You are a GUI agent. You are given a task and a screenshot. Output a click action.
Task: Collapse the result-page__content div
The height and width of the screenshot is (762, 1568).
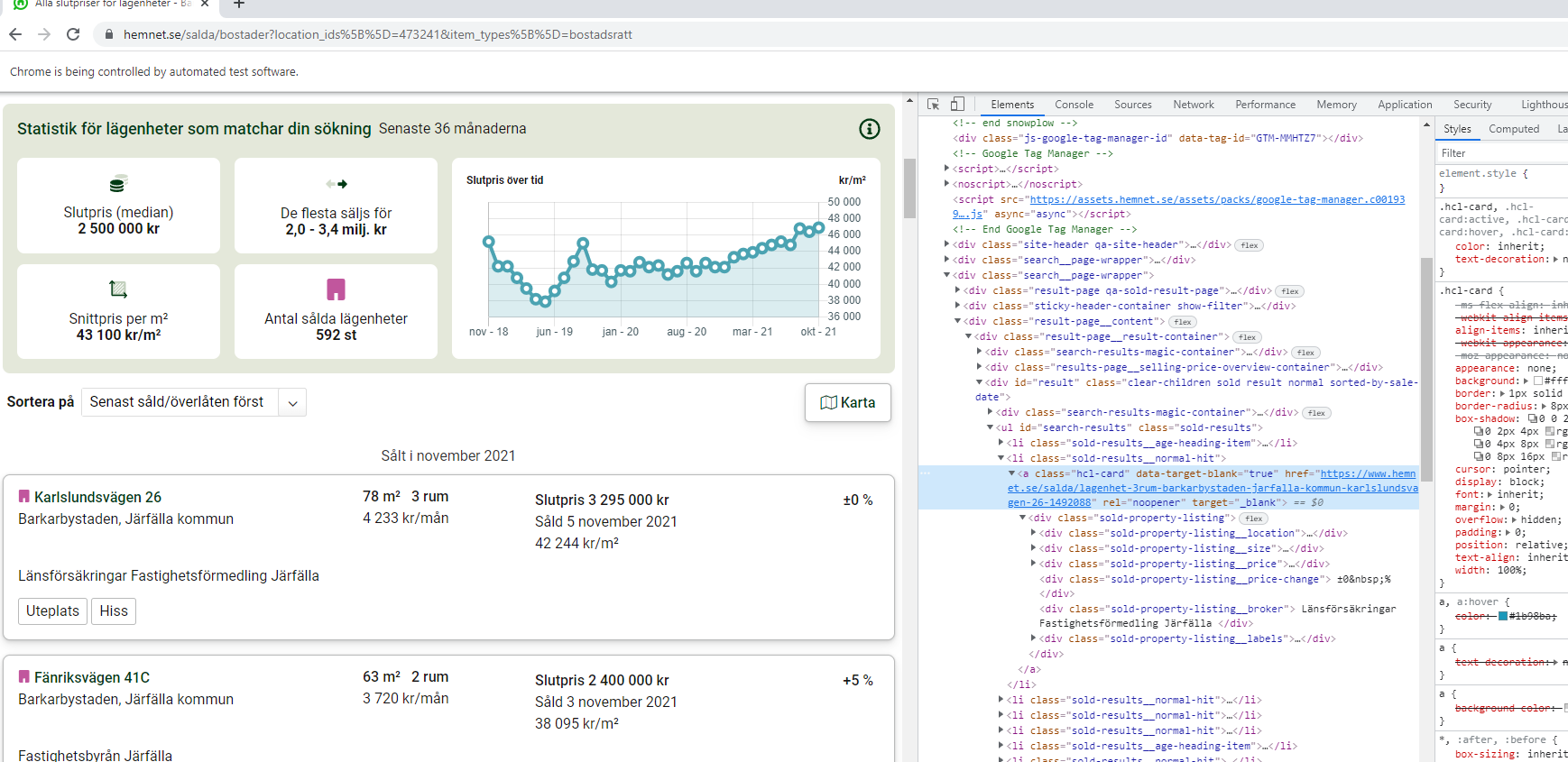(x=957, y=321)
